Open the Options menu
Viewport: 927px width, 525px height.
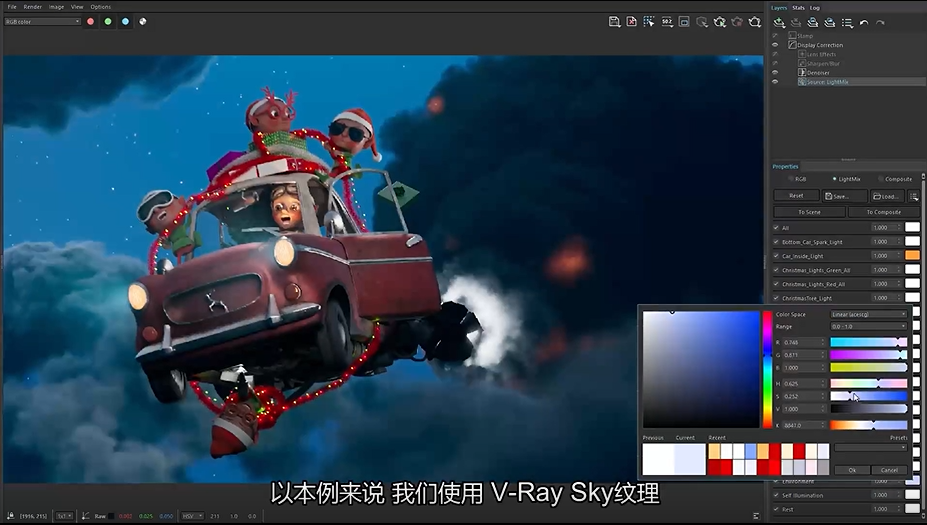[101, 7]
